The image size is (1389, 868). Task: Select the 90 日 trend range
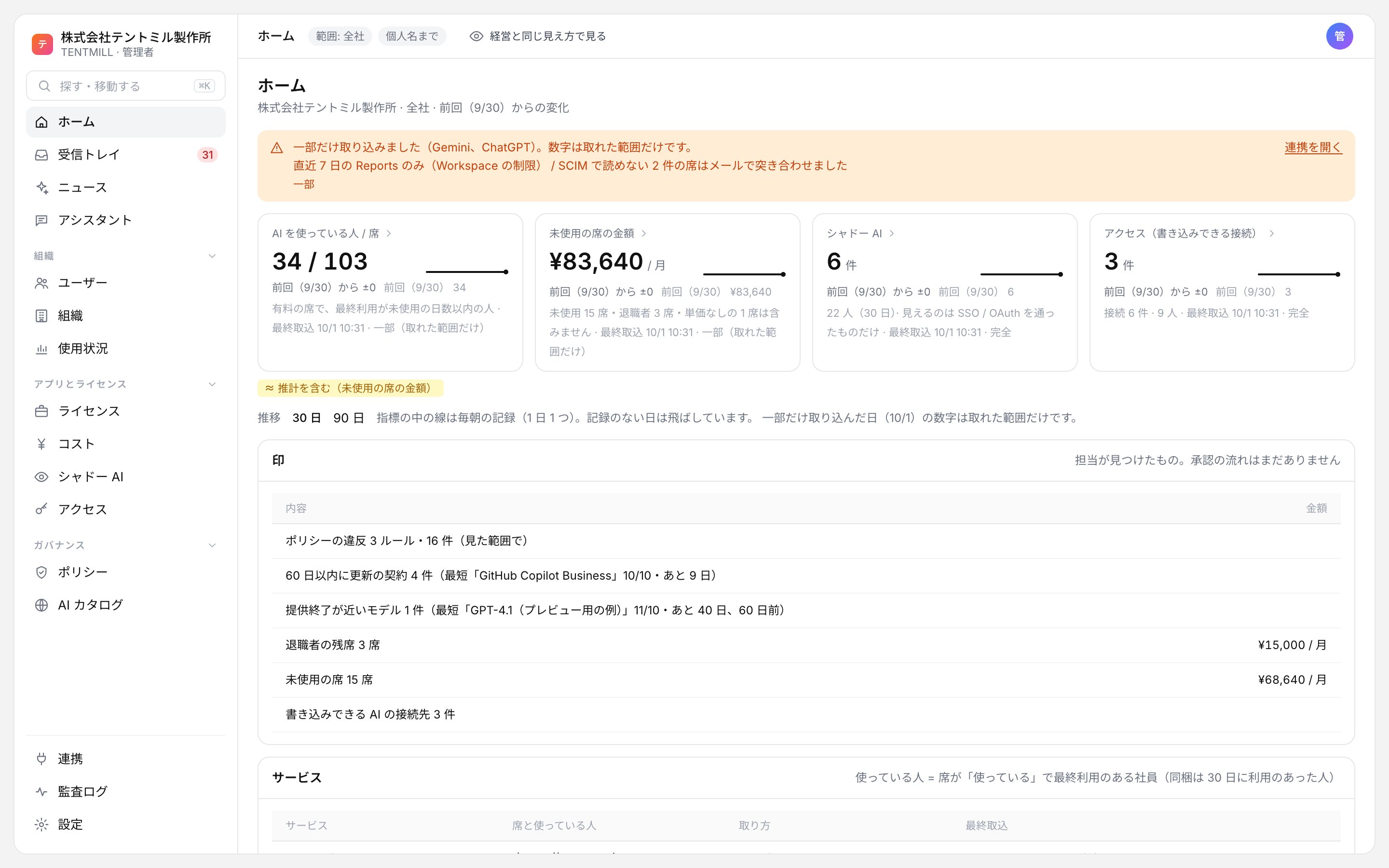tap(348, 418)
